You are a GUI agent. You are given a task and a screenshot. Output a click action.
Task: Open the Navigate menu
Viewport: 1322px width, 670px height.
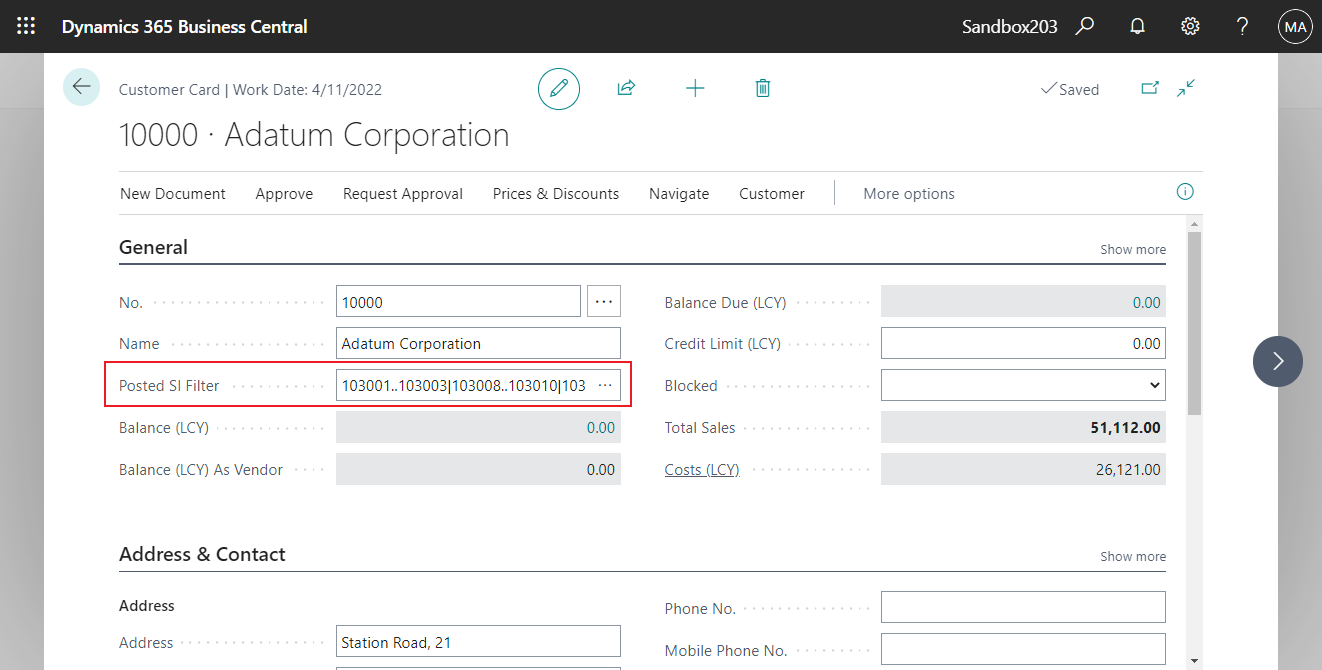pos(679,193)
